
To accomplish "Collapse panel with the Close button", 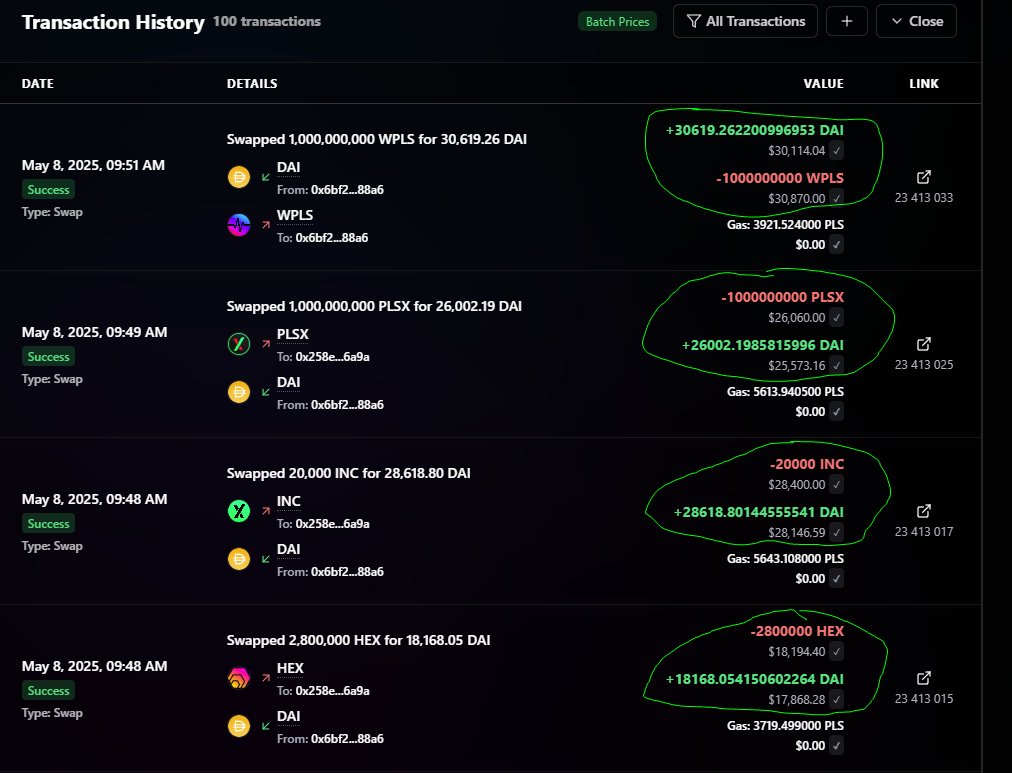I will [x=916, y=21].
